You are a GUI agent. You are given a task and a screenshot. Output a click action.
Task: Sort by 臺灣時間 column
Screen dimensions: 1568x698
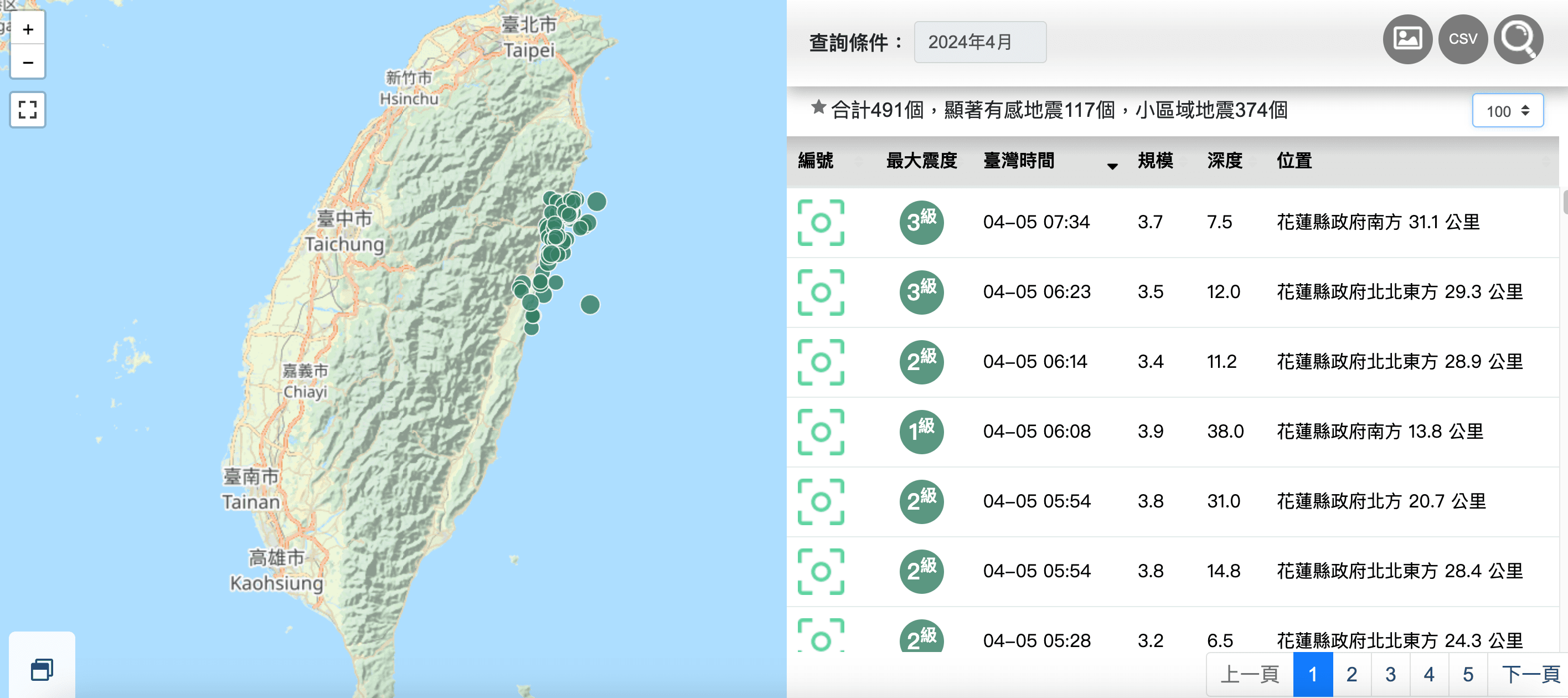(x=1051, y=161)
